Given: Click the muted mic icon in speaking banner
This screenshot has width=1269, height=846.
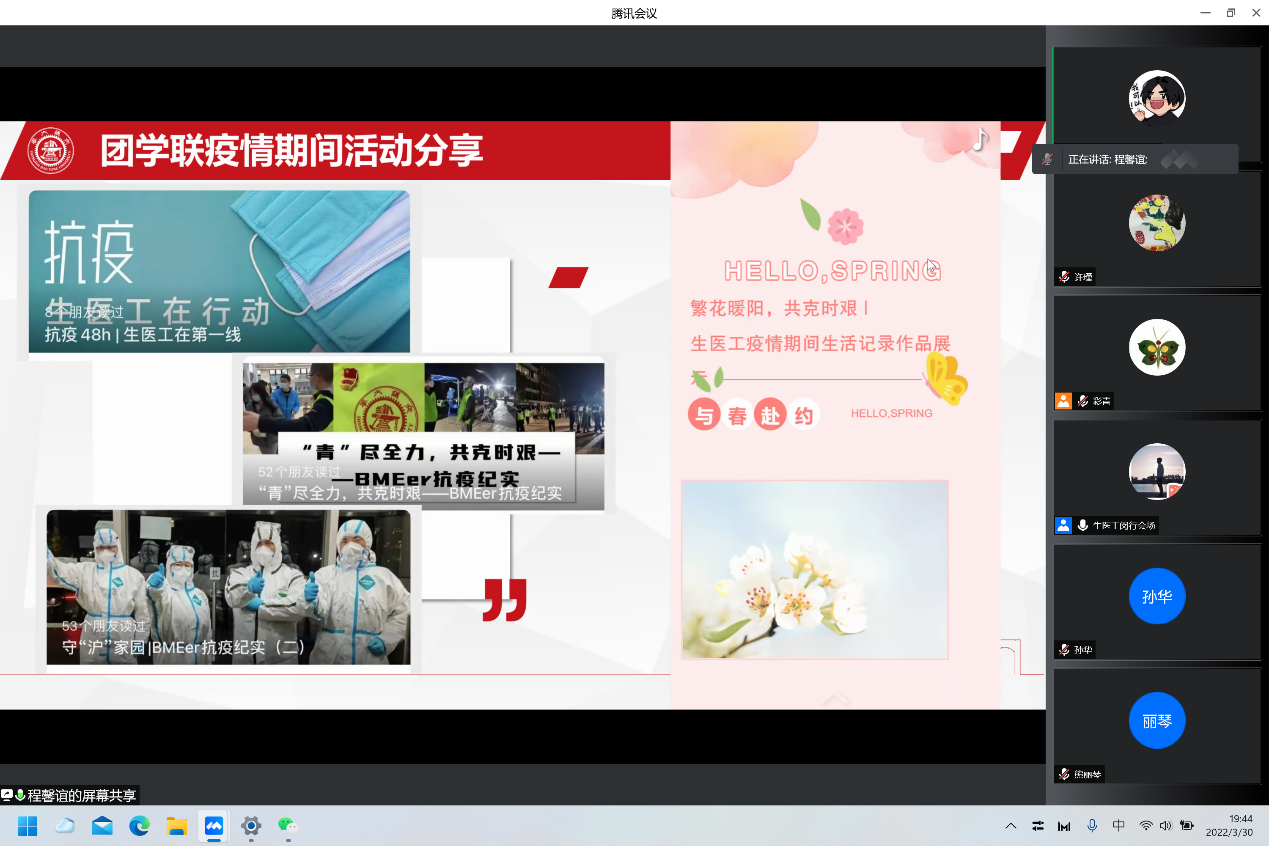Looking at the screenshot, I should 1047,160.
